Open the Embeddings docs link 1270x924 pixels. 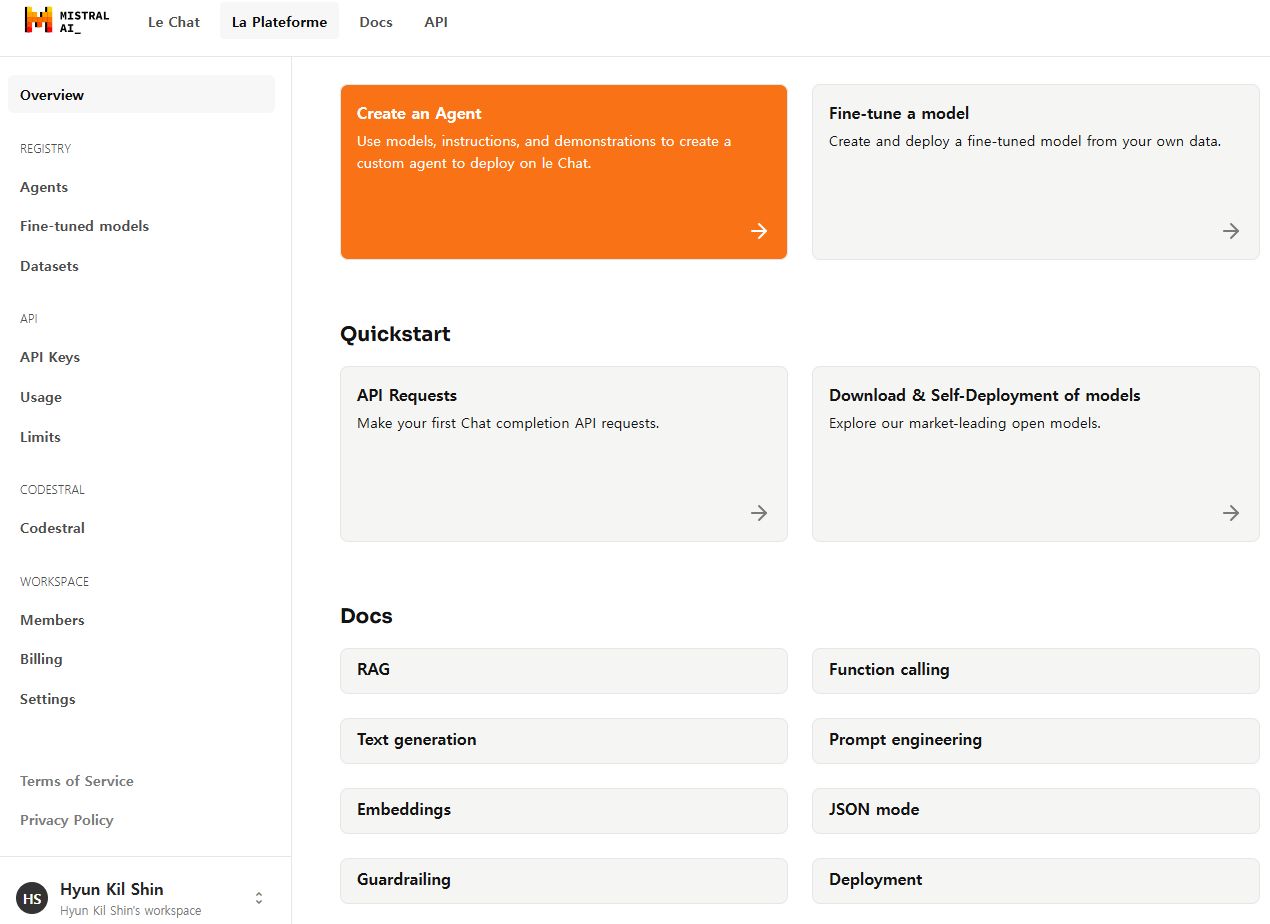point(564,811)
